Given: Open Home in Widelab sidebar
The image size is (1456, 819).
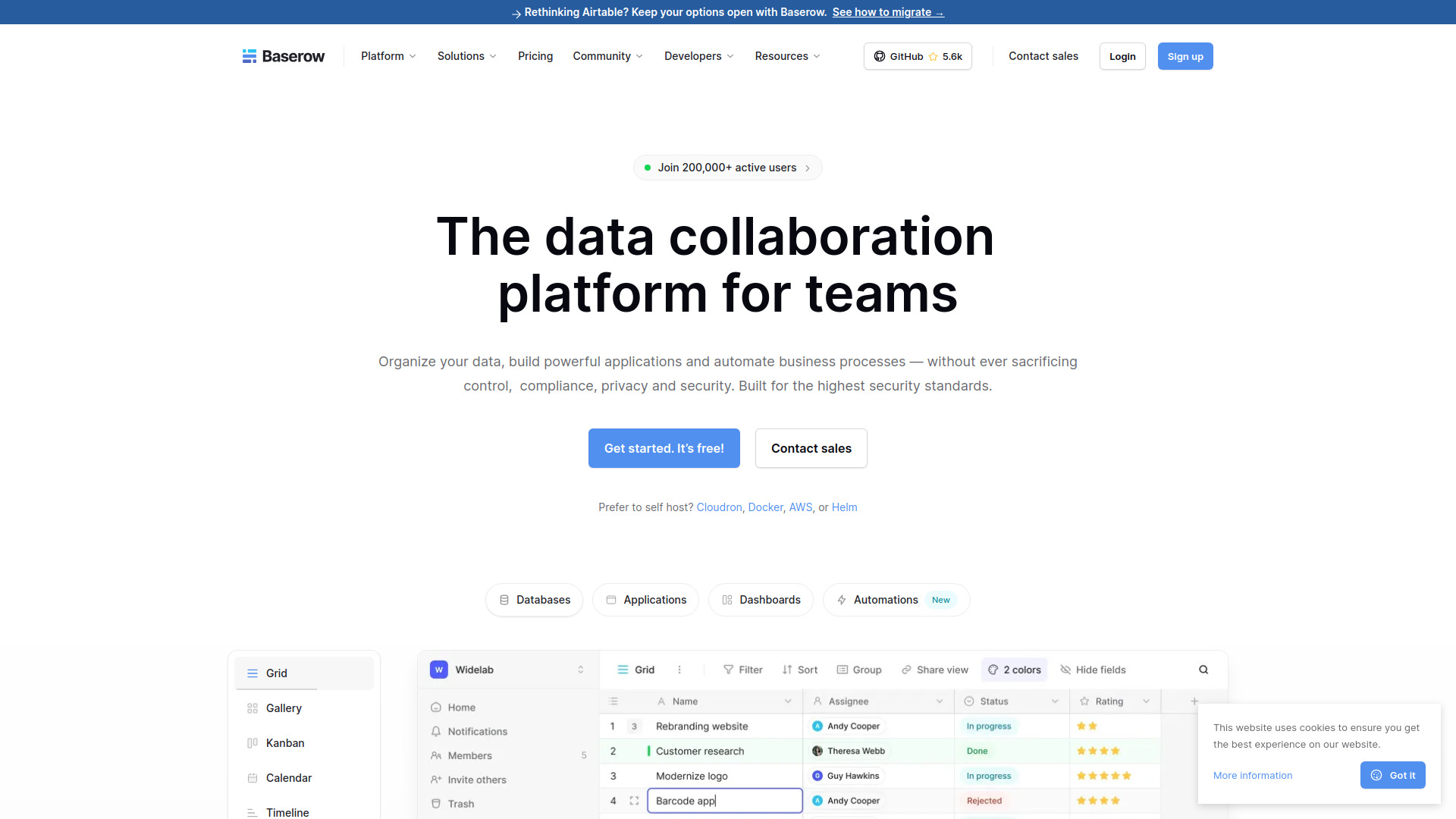Looking at the screenshot, I should coord(453,708).
